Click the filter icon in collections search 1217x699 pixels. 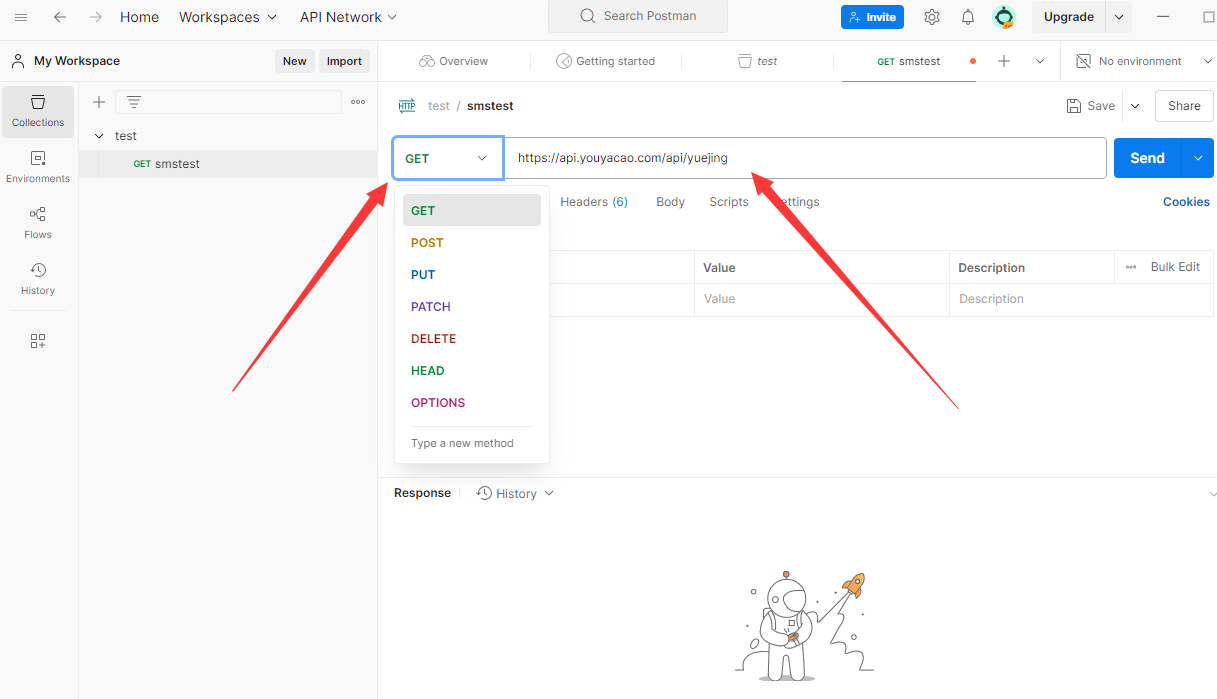click(x=134, y=102)
